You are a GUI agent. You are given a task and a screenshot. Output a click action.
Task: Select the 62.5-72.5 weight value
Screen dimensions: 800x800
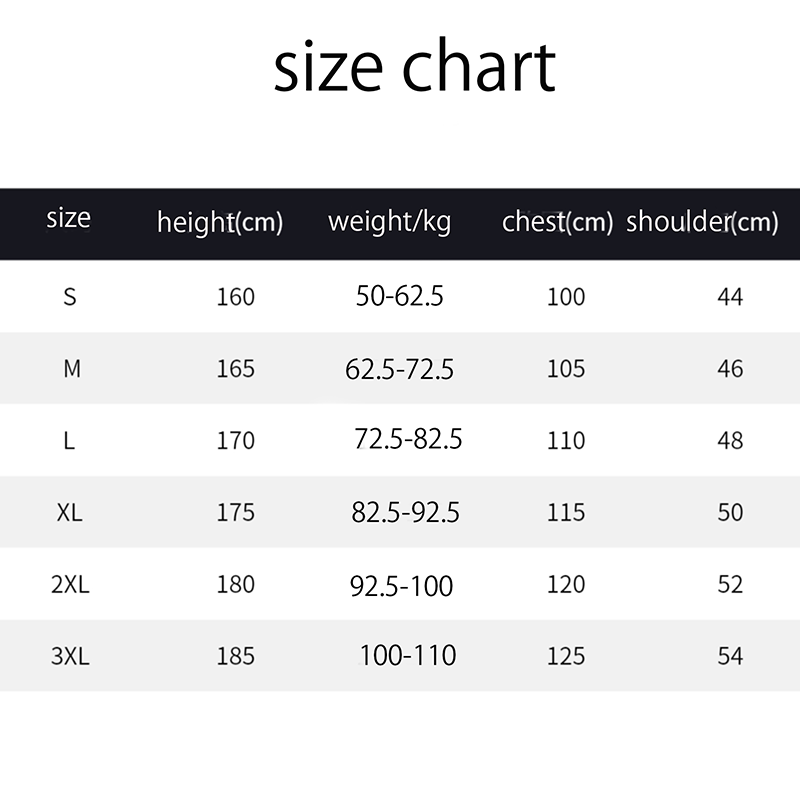point(400,370)
